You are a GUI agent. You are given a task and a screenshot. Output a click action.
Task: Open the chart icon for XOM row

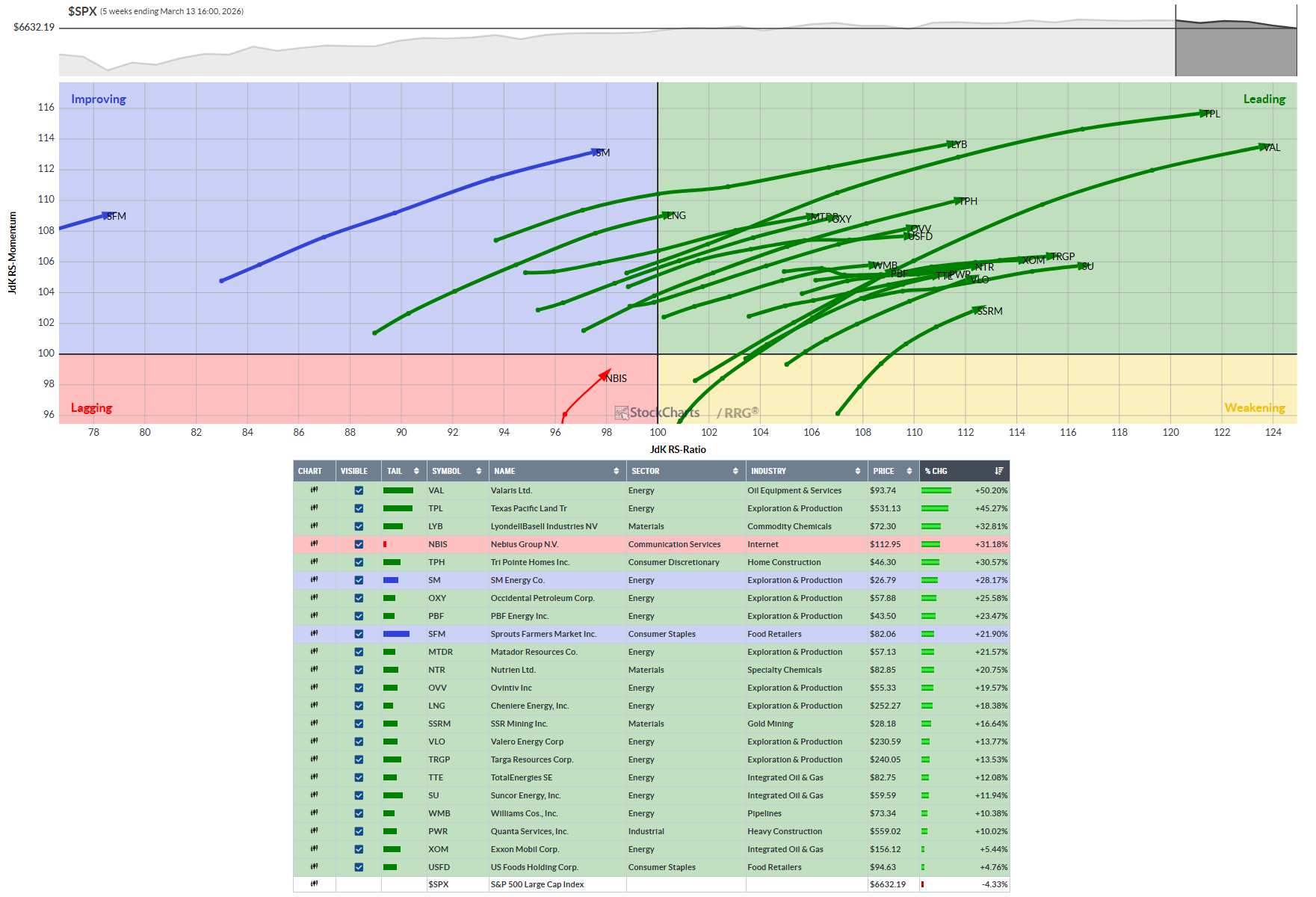tap(315, 849)
